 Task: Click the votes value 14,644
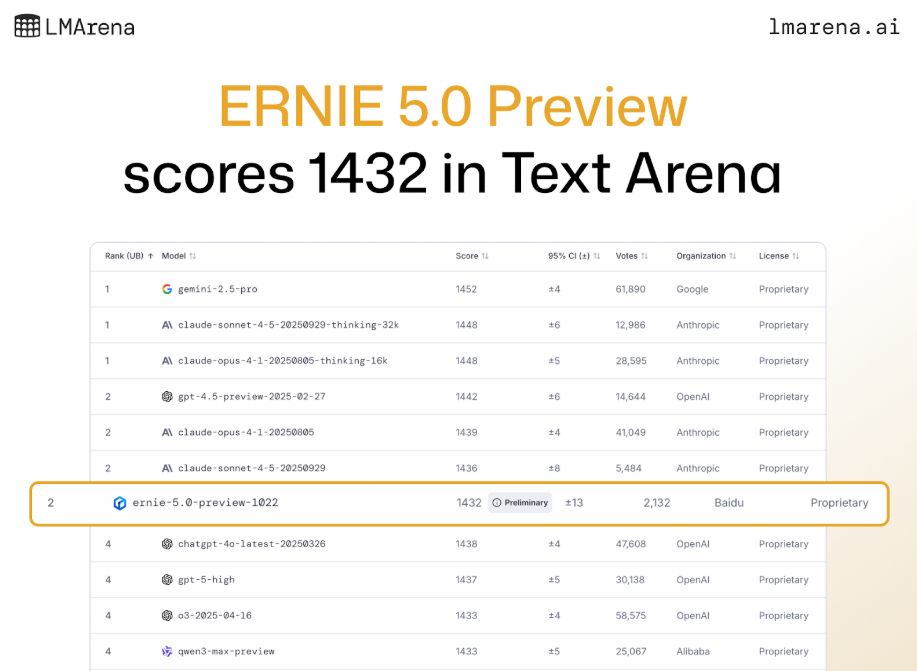click(630, 397)
